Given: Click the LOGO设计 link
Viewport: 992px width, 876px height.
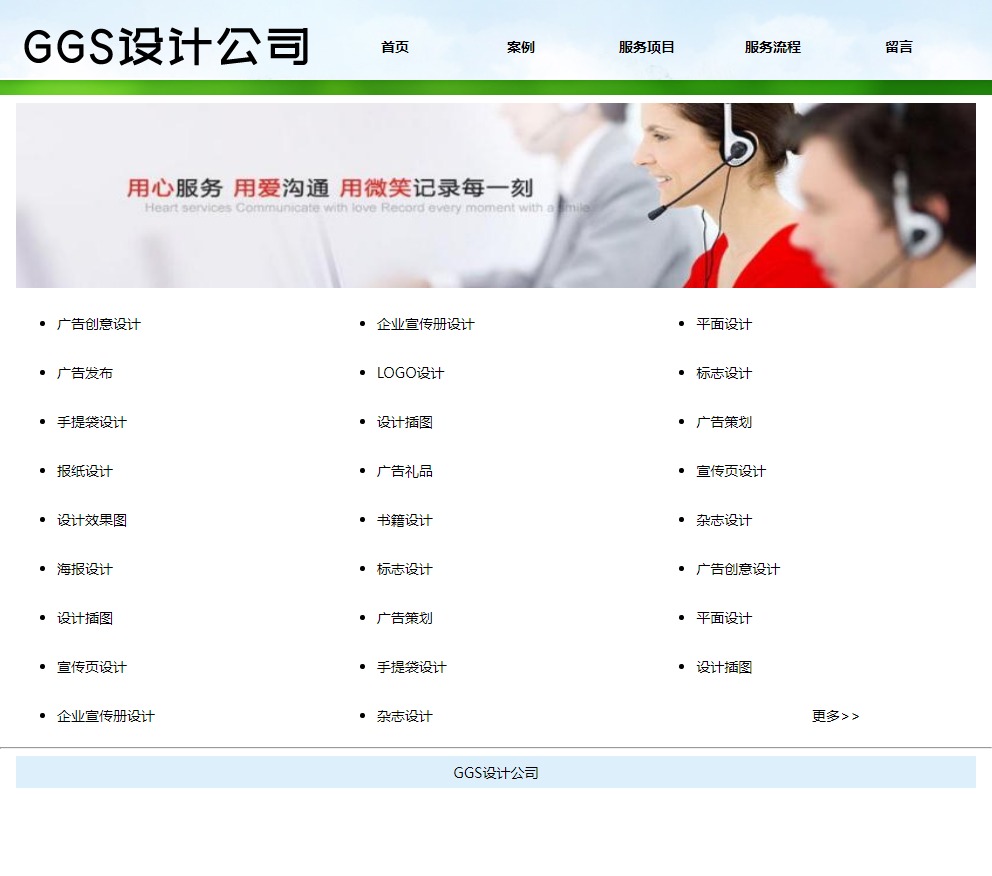Looking at the screenshot, I should pyautogui.click(x=410, y=373).
